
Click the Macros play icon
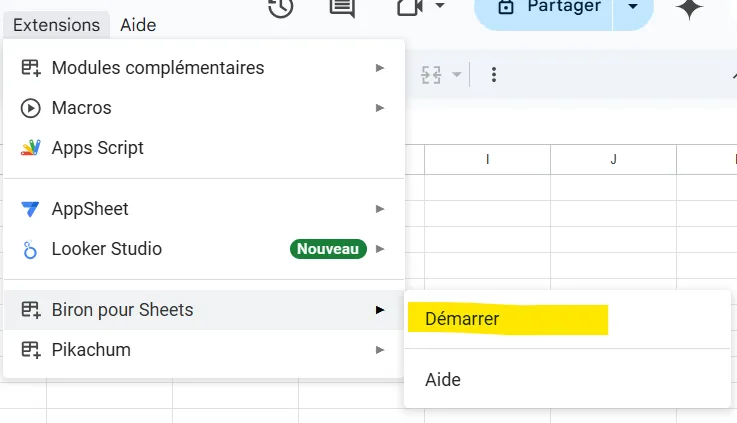click(31, 109)
